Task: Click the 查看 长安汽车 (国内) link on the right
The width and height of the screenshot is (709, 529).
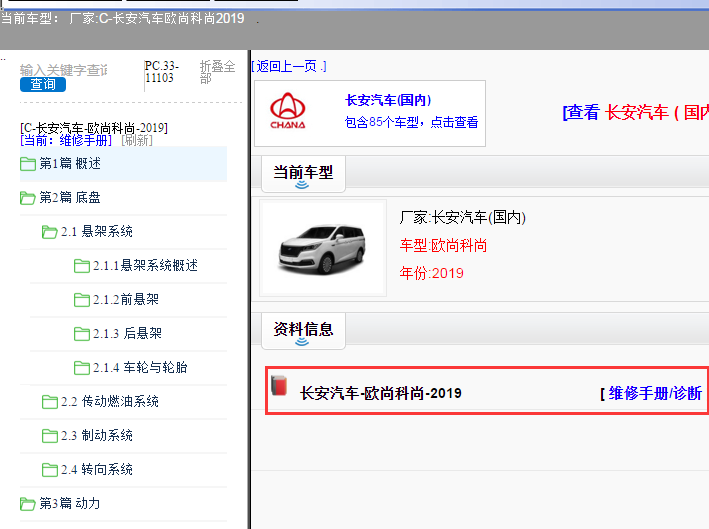Action: click(x=635, y=112)
